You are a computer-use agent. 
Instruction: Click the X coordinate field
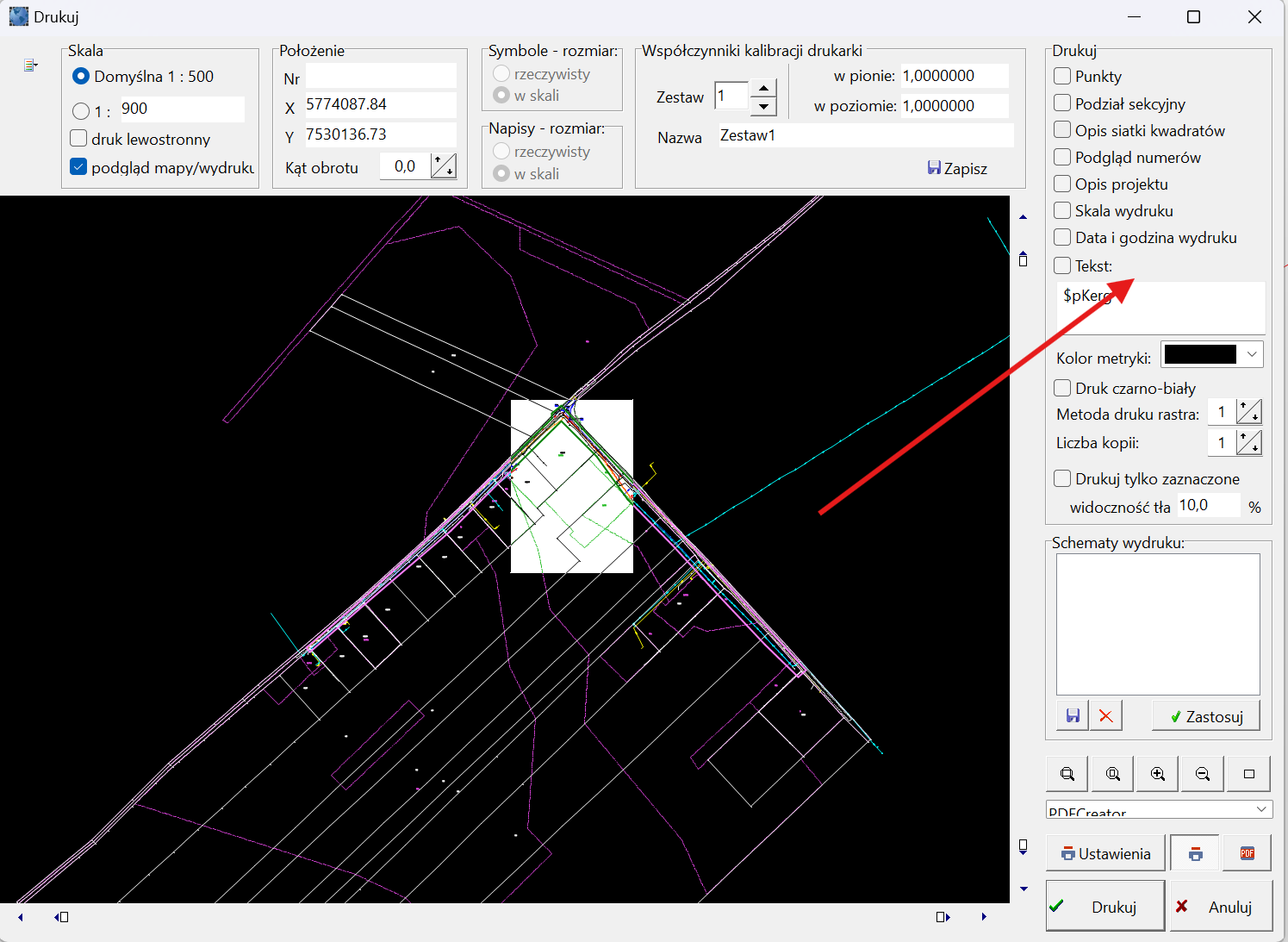[x=381, y=105]
